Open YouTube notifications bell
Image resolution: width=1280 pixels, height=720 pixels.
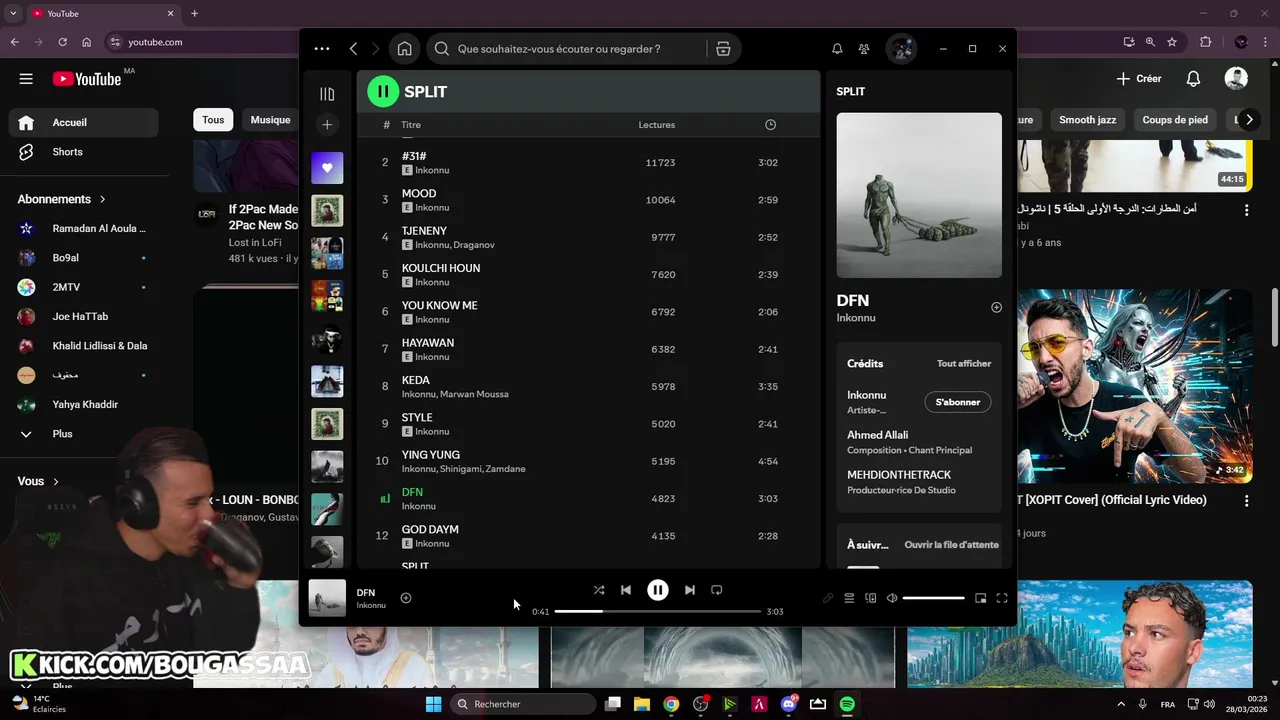1193,79
